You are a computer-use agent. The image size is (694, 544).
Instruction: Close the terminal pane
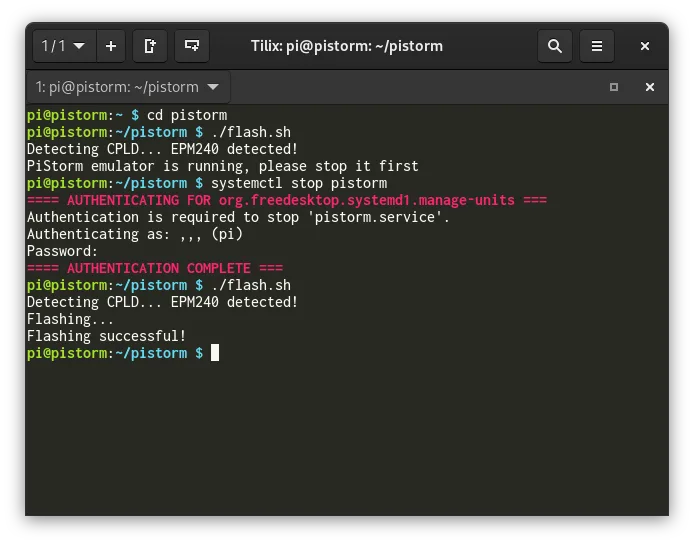(x=649, y=87)
